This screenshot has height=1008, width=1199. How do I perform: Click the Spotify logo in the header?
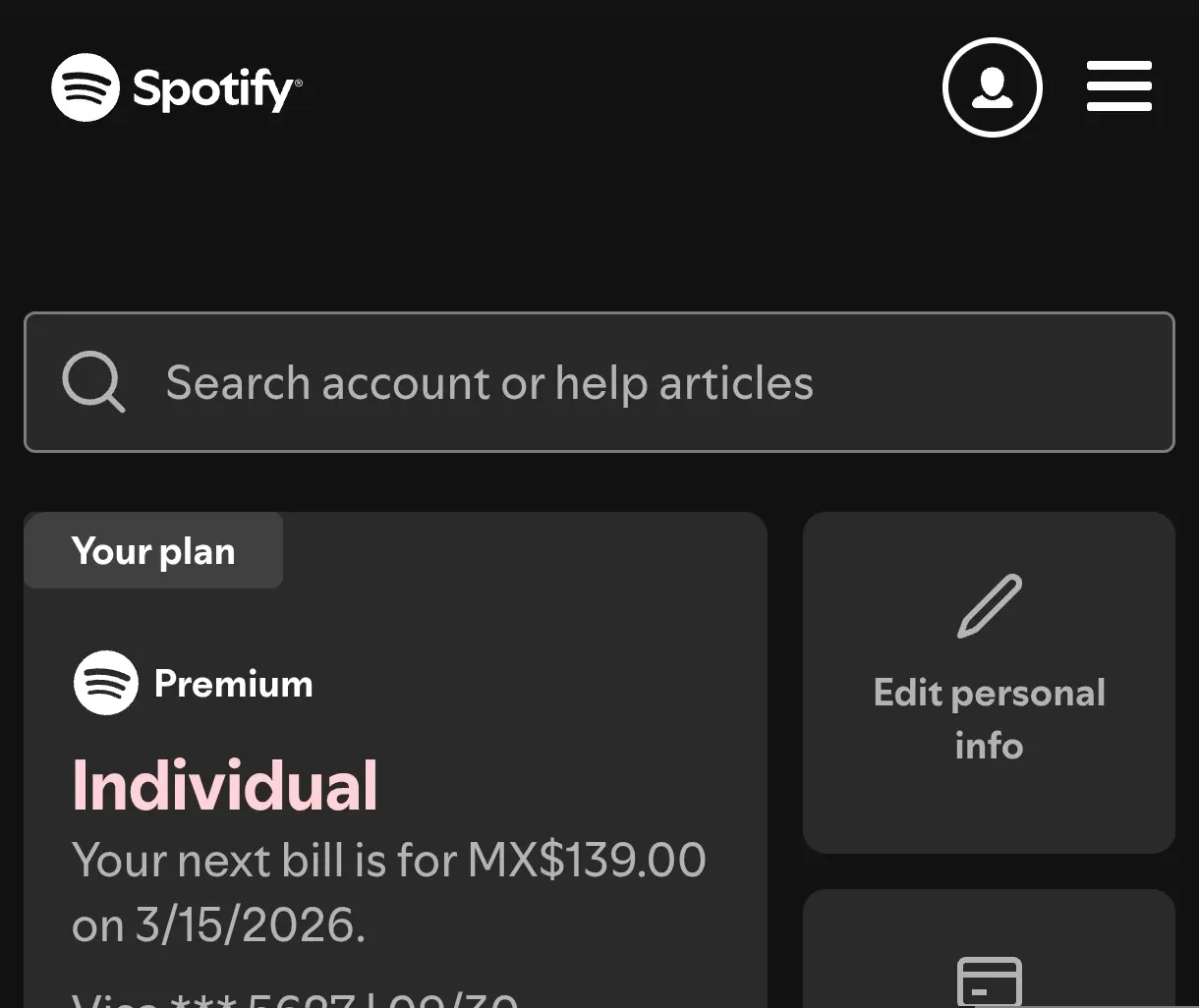click(x=86, y=87)
